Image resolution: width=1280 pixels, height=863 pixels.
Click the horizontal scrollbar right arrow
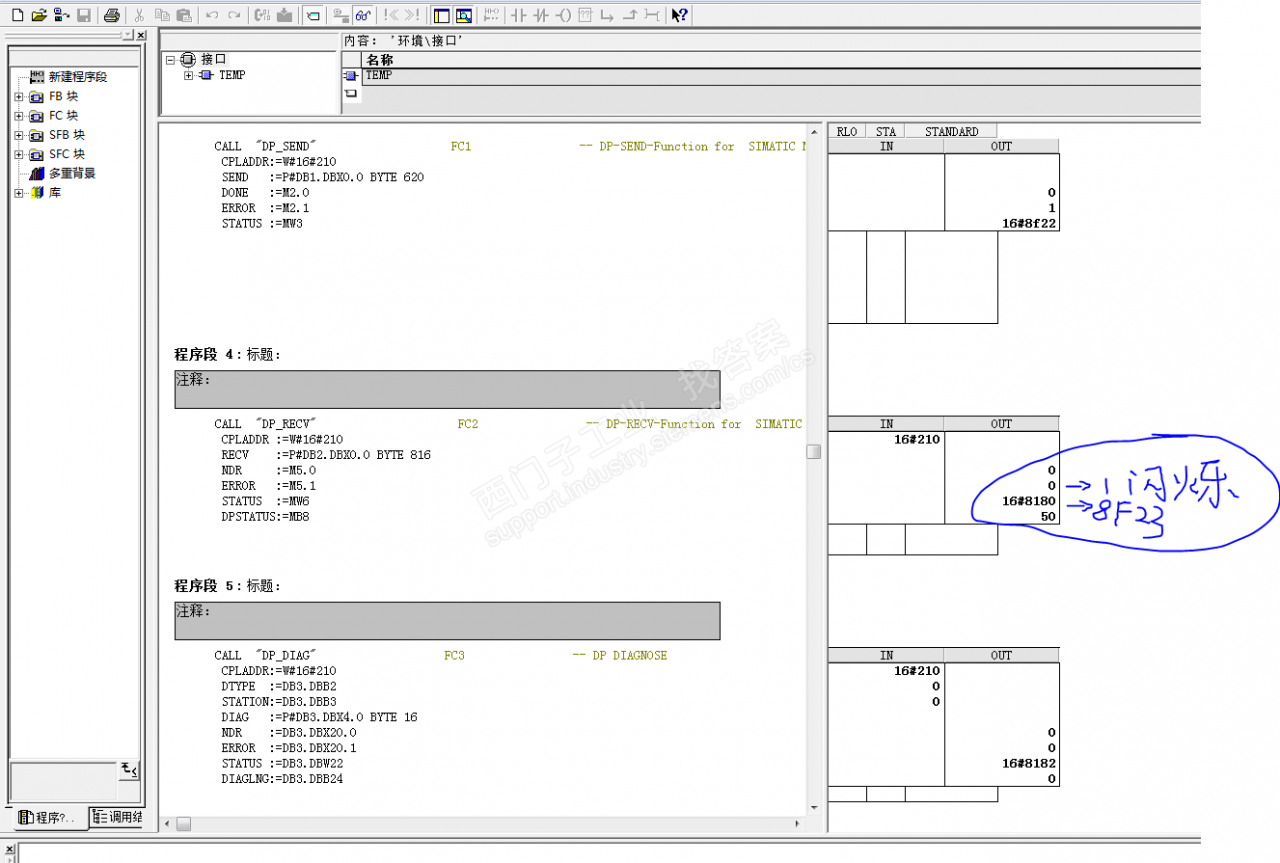click(x=797, y=824)
